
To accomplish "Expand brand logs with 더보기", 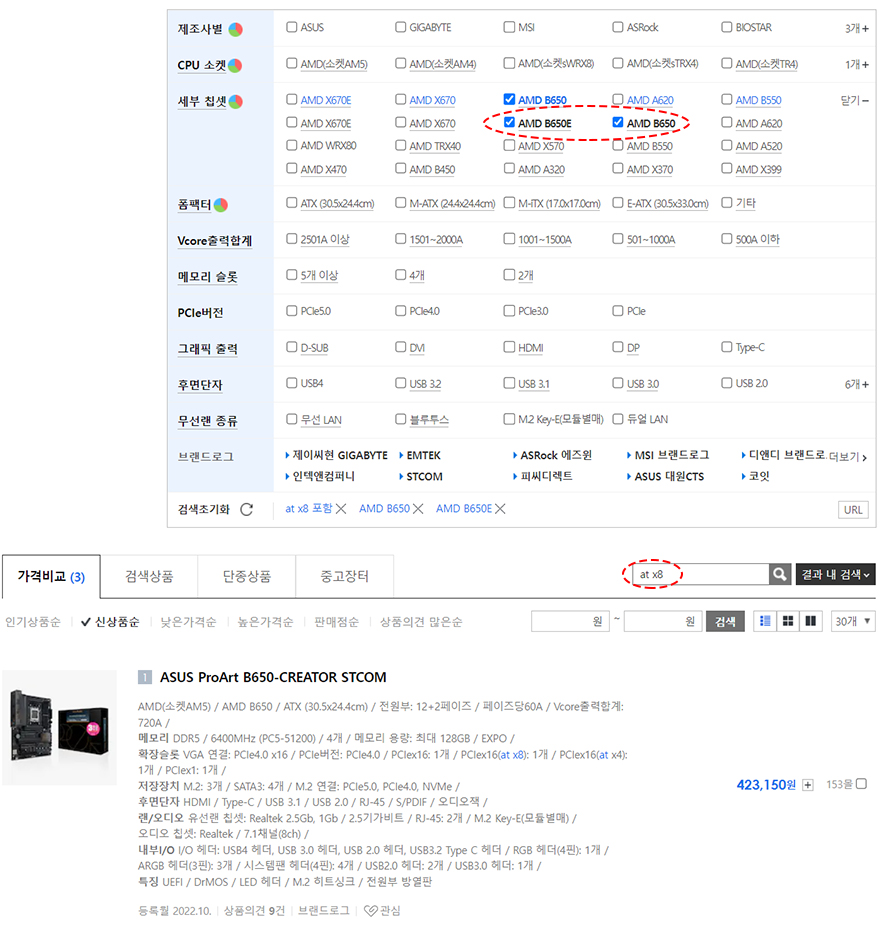I will (x=848, y=457).
